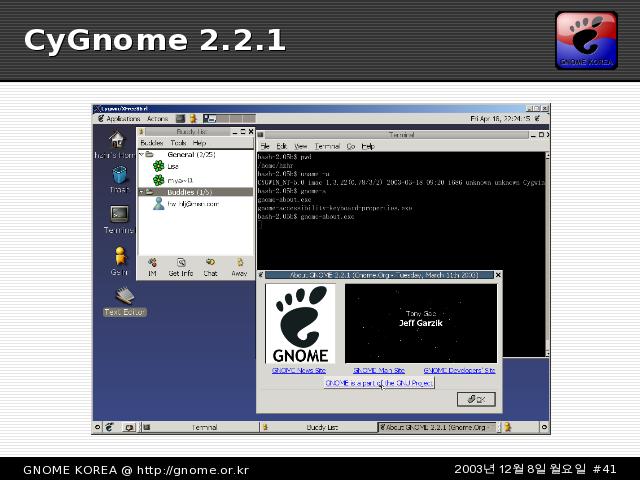Open the Home folder desktop icon

tap(116, 142)
